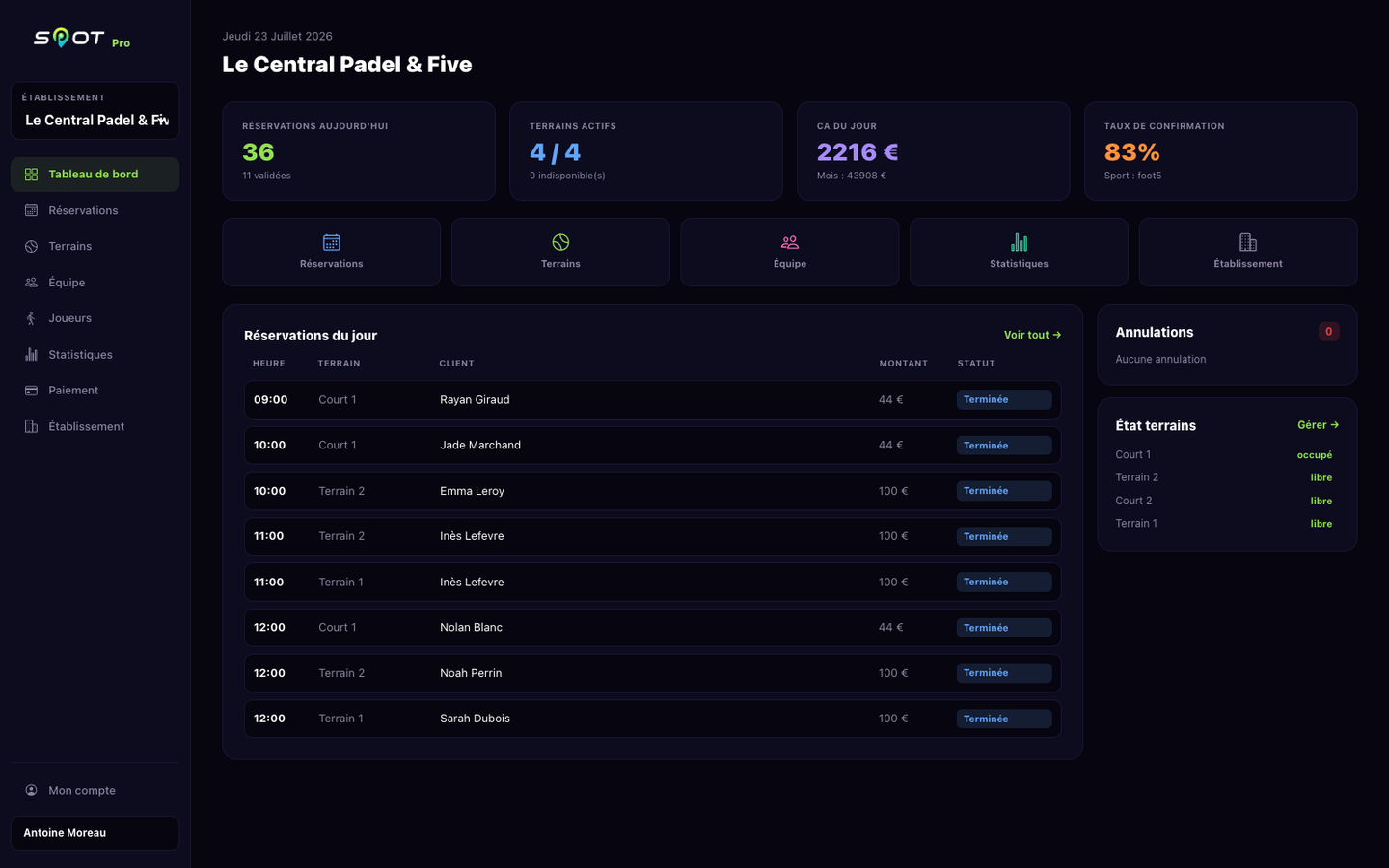Open the Statistiques chart icon card
This screenshot has height=868, width=1389.
pyautogui.click(x=1019, y=252)
